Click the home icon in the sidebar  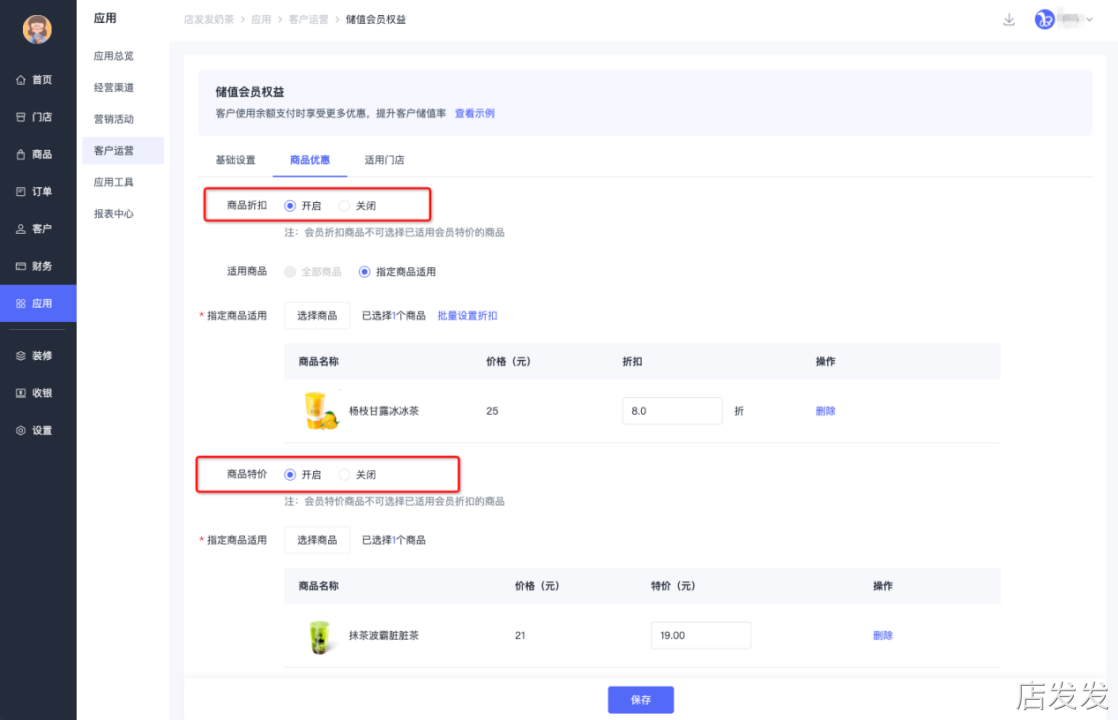(21, 80)
